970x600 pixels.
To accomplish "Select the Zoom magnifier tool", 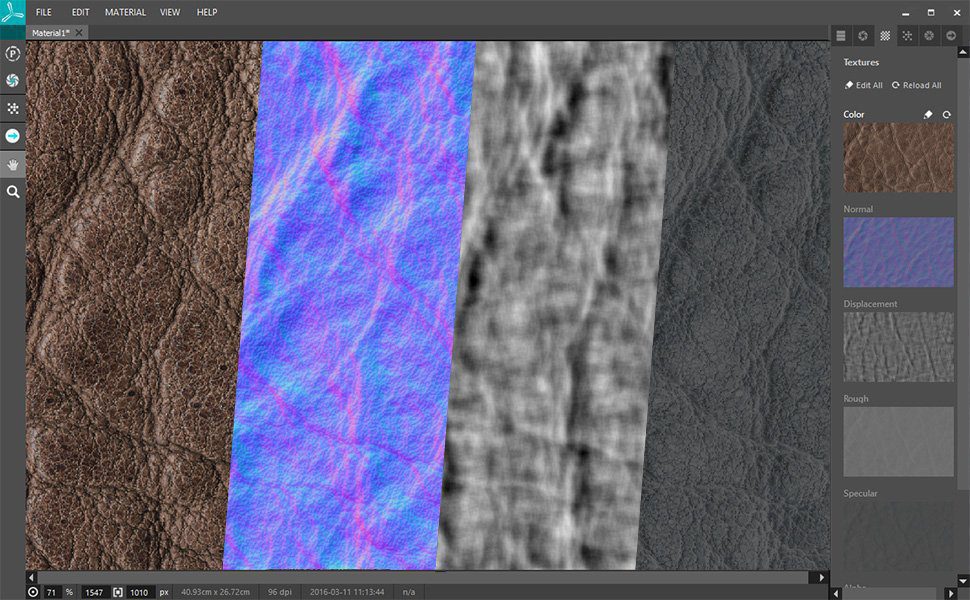I will (12, 192).
